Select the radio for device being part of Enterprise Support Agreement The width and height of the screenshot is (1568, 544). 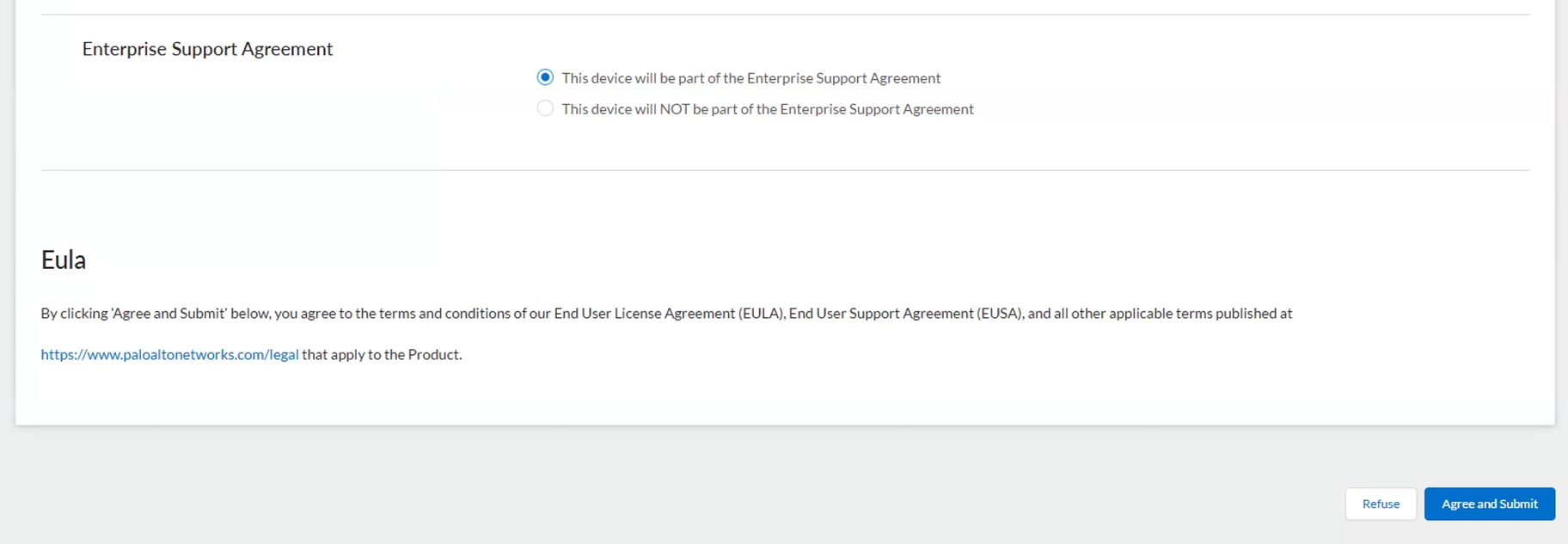[545, 77]
